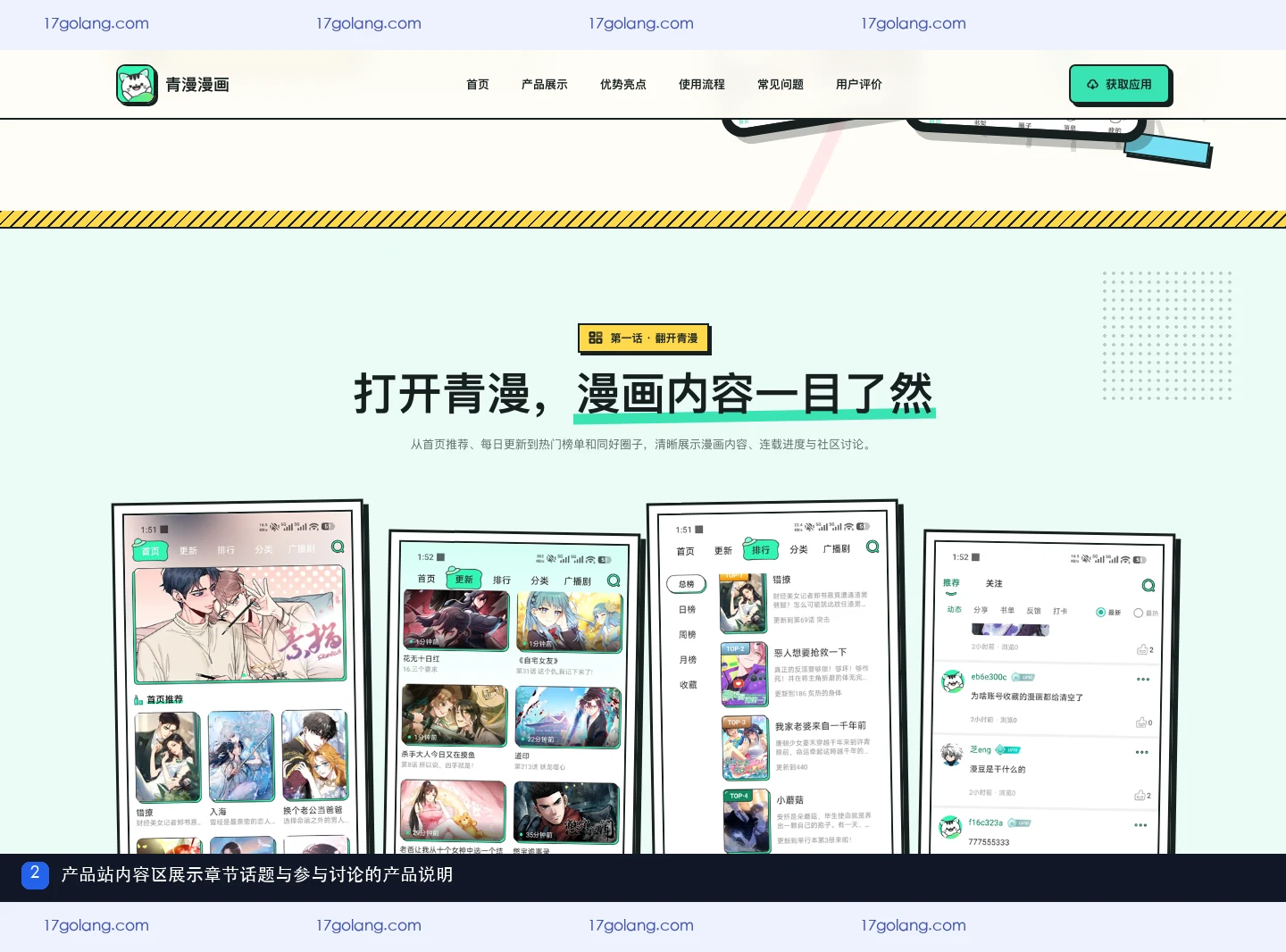Screen dimensions: 1286x952
Task: Switch to the 关注 tab in the community mockup
Action: point(994,584)
